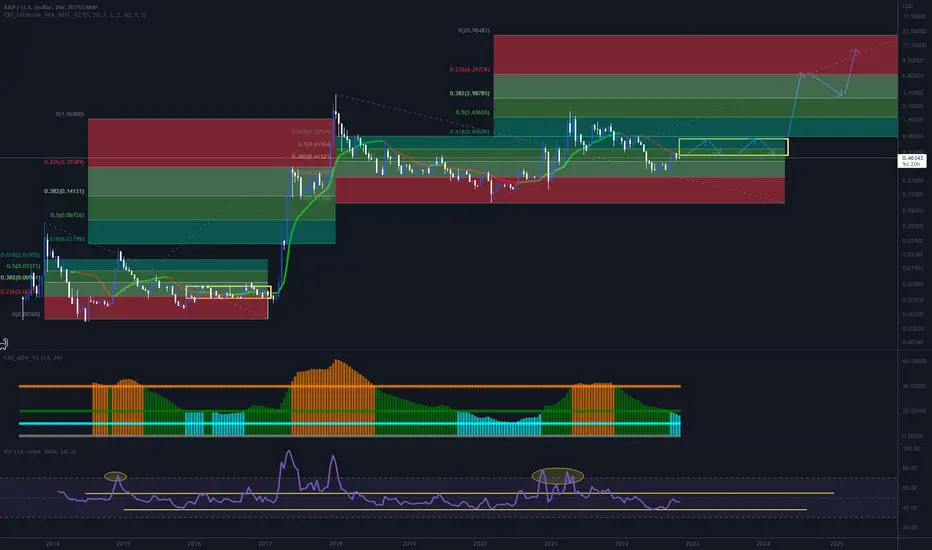This screenshot has height=550, width=932.
Task: Click the 0(20.98483) Fibonacci level label
Action: [474, 30]
